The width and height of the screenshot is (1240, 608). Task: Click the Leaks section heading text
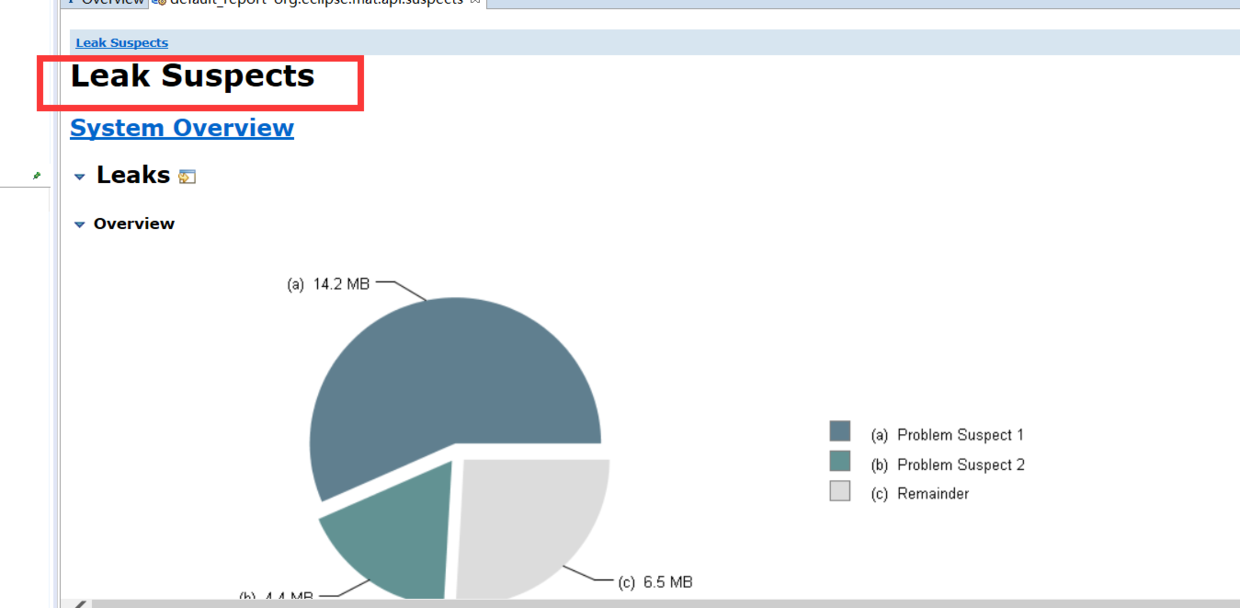[x=133, y=175]
